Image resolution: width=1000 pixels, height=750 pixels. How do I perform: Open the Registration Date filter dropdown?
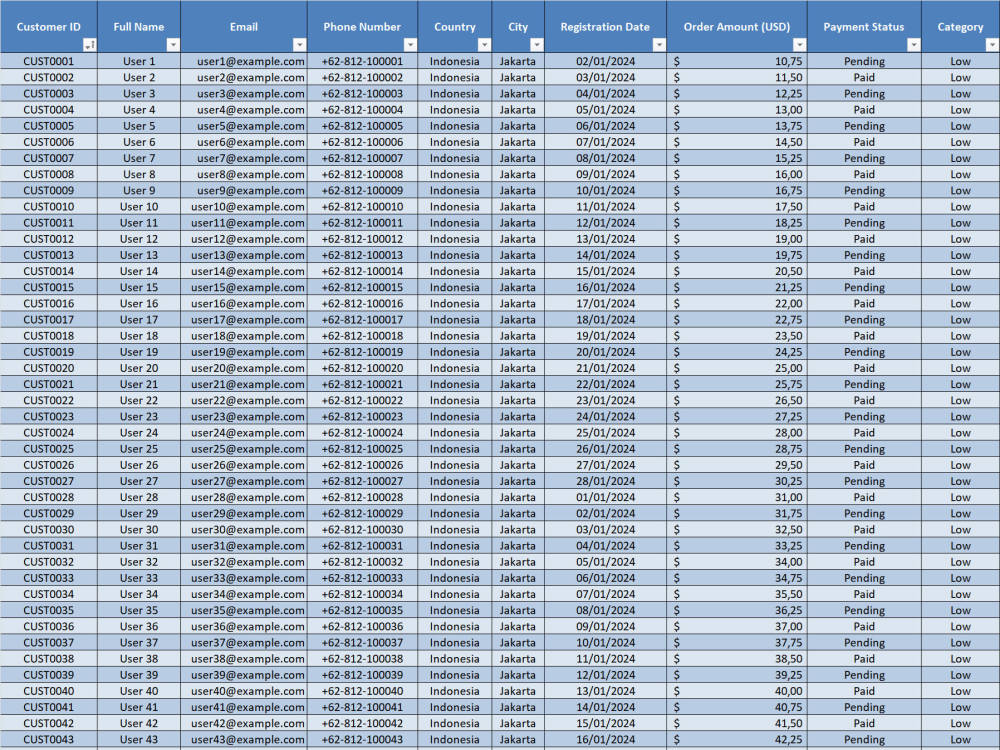(x=659, y=45)
